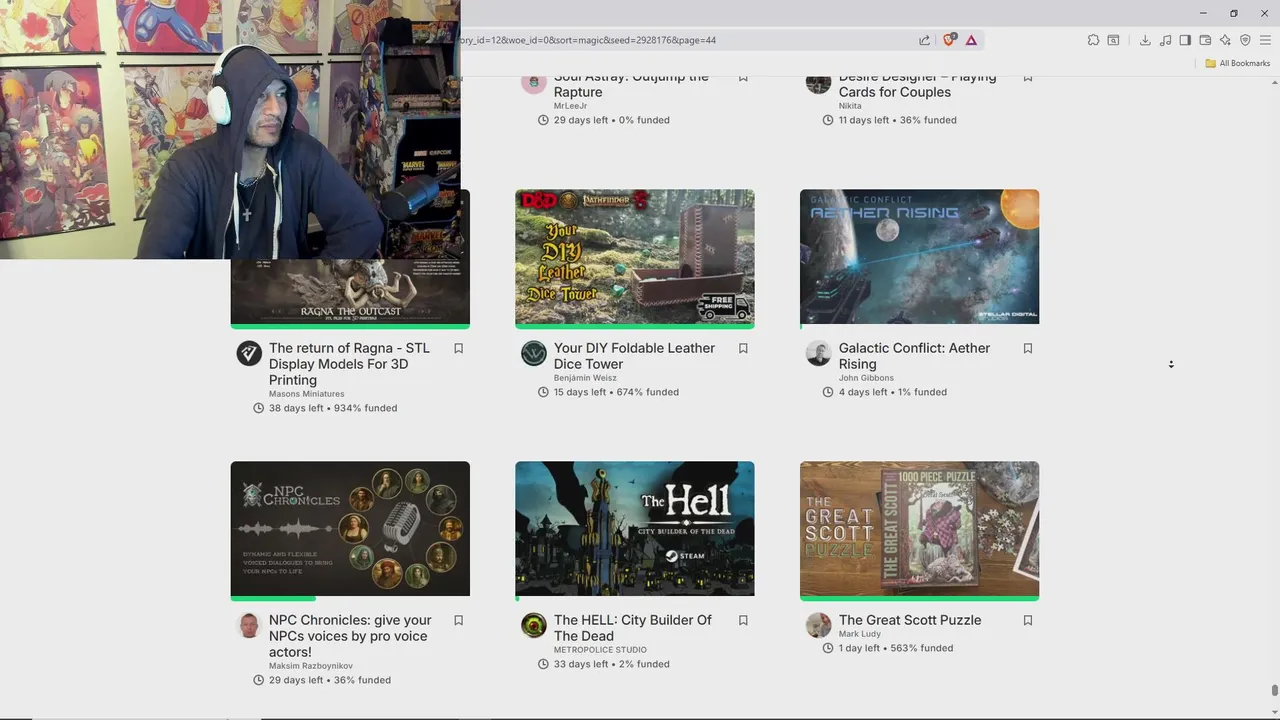Viewport: 1280px width, 720px height.
Task: Click creator name Benjámin Weisz
Action: 585,378
